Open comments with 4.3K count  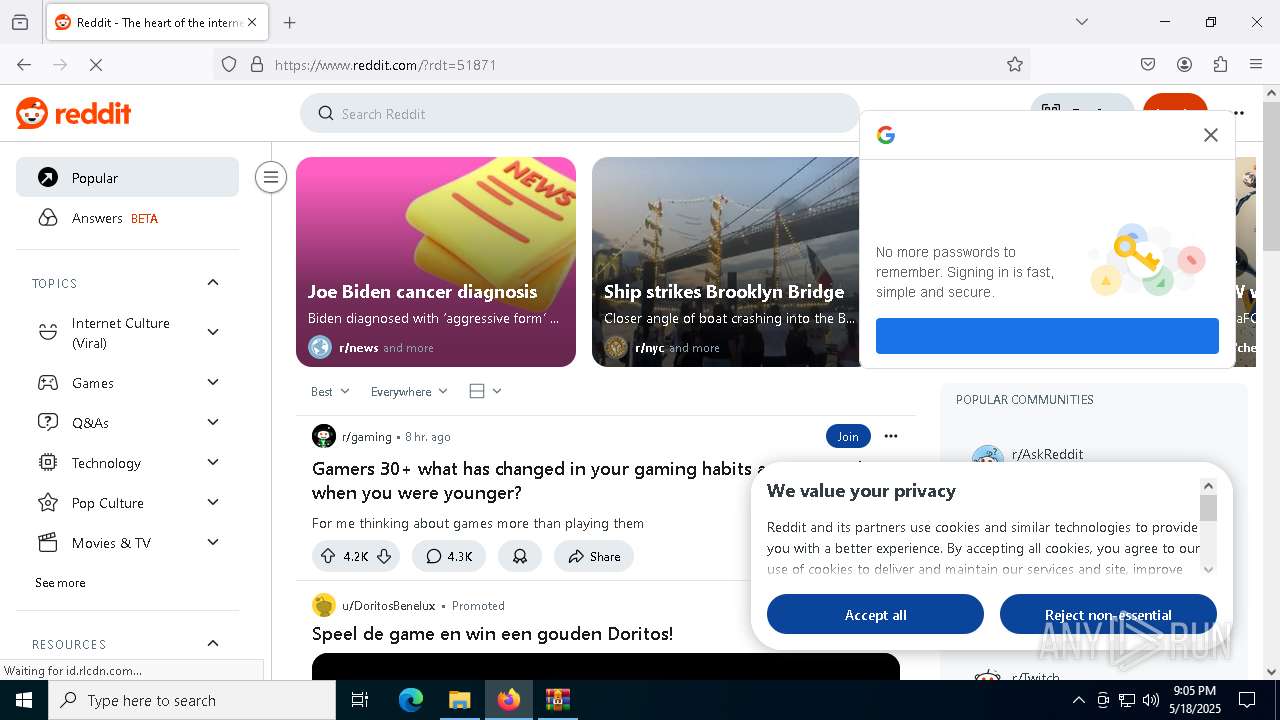point(449,556)
